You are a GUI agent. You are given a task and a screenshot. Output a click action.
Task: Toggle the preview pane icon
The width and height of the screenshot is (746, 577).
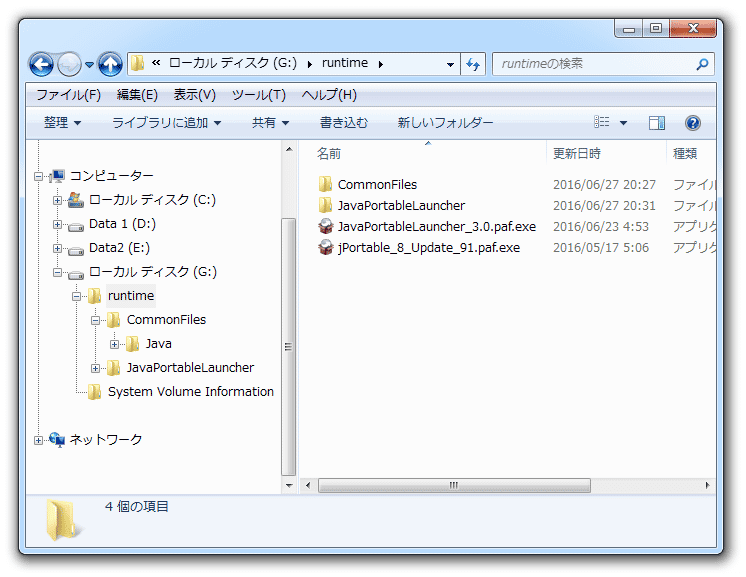click(657, 123)
